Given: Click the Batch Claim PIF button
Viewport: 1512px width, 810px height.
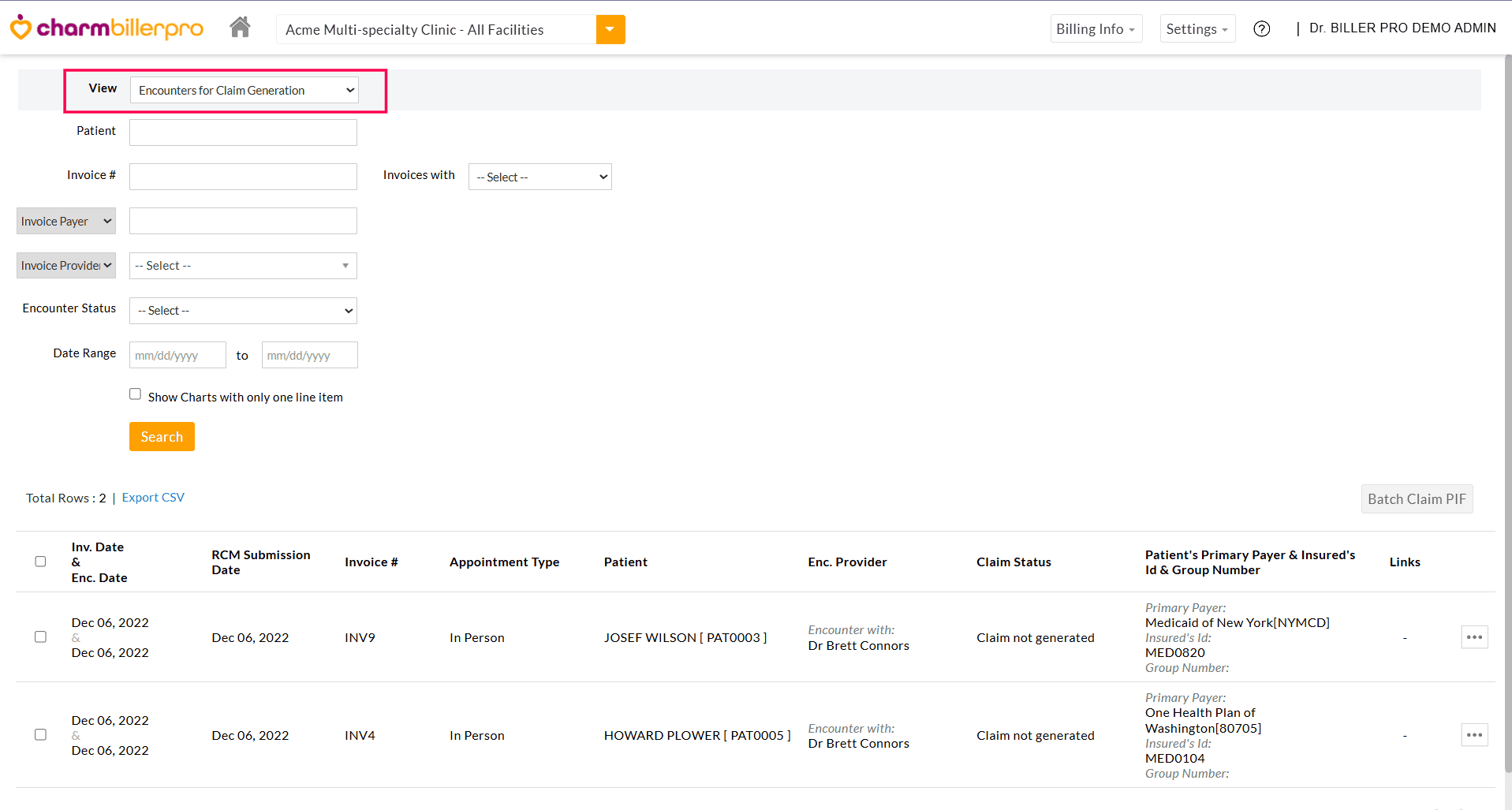Looking at the screenshot, I should click(1417, 498).
